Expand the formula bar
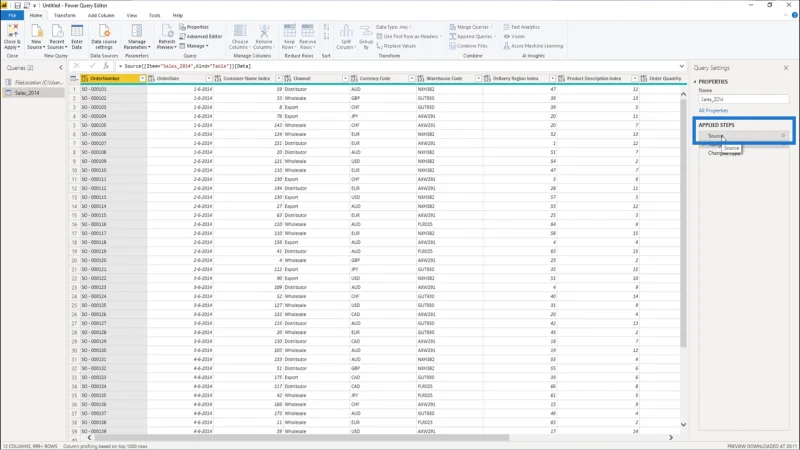Image resolution: width=800 pixels, height=450 pixels. (682, 66)
